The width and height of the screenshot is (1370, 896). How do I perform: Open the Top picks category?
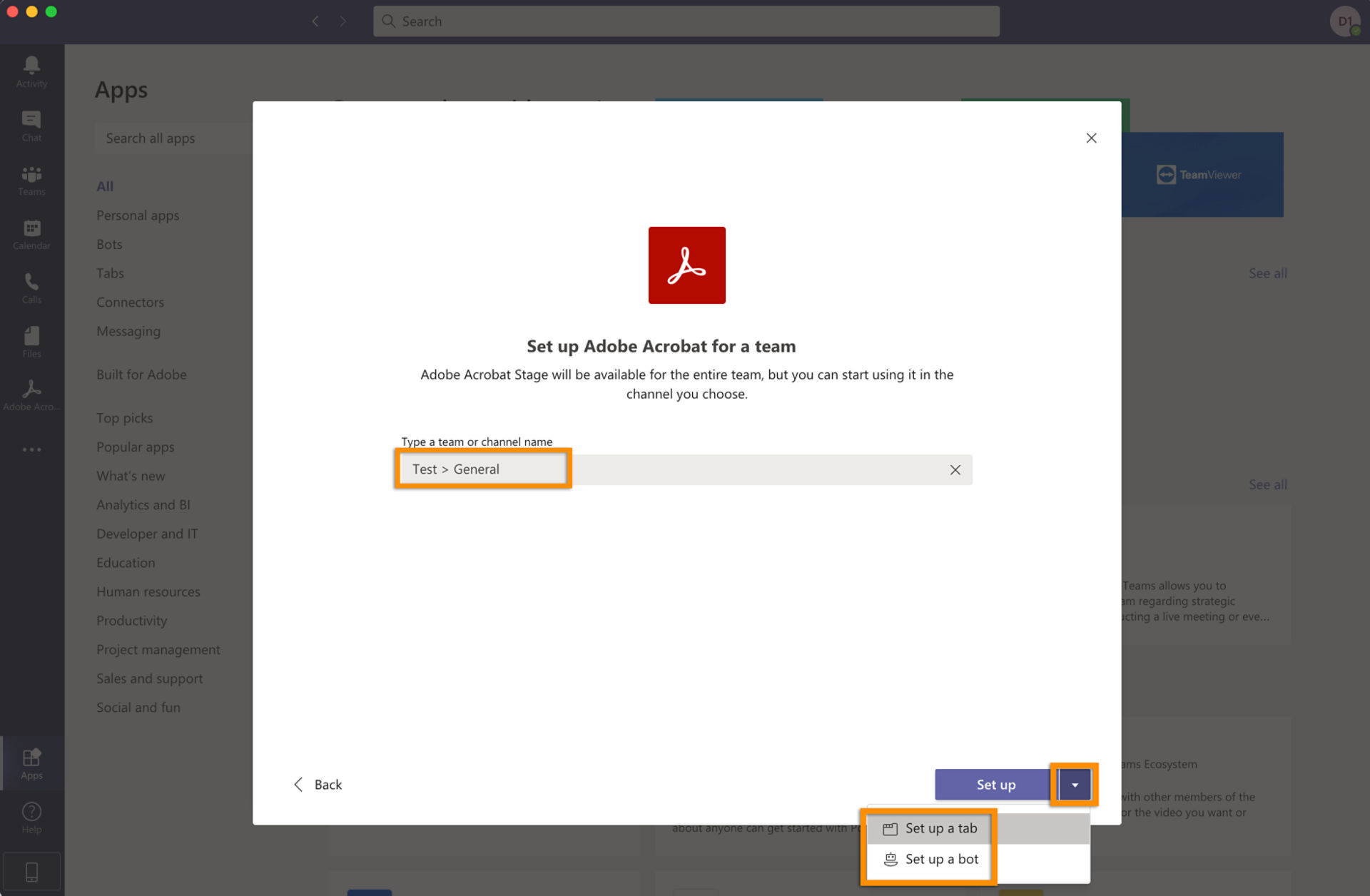pos(124,418)
